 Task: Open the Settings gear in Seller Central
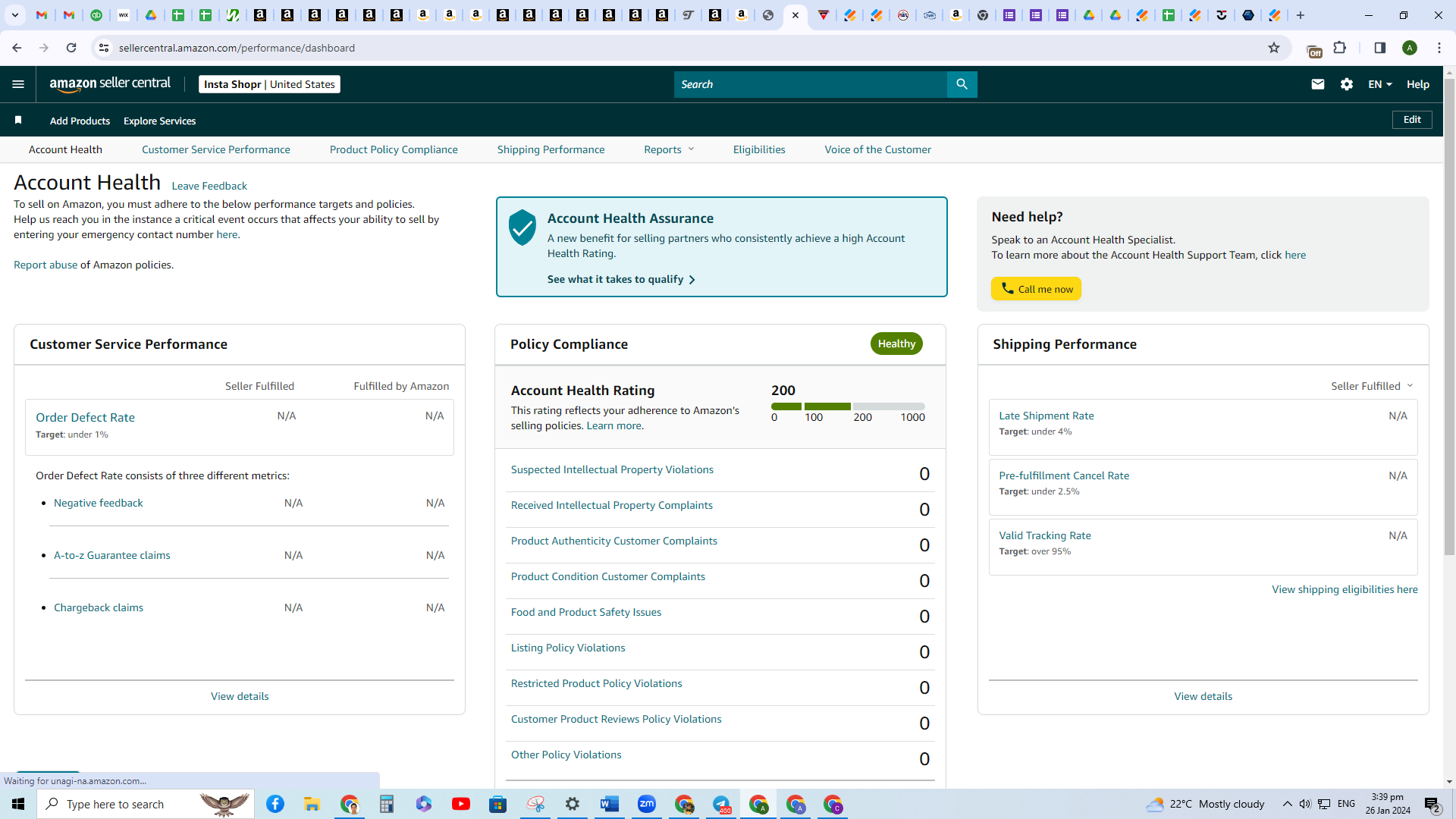[x=1347, y=84]
